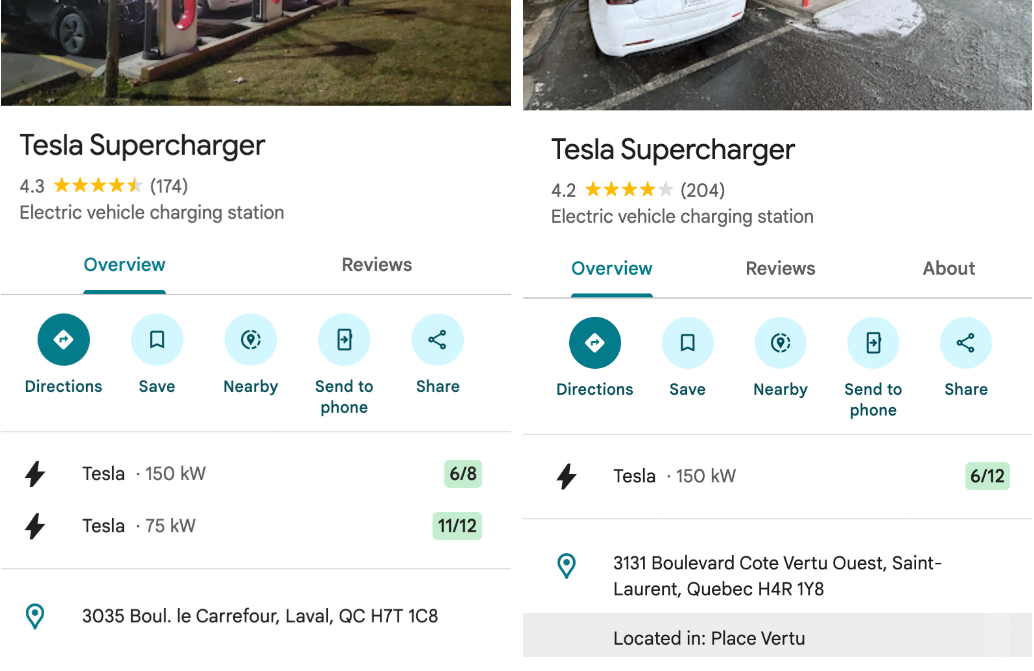Image resolution: width=1034 pixels, height=671 pixels.
Task: Search nearby the Saint-Laurent Supercharger
Action: coord(781,344)
